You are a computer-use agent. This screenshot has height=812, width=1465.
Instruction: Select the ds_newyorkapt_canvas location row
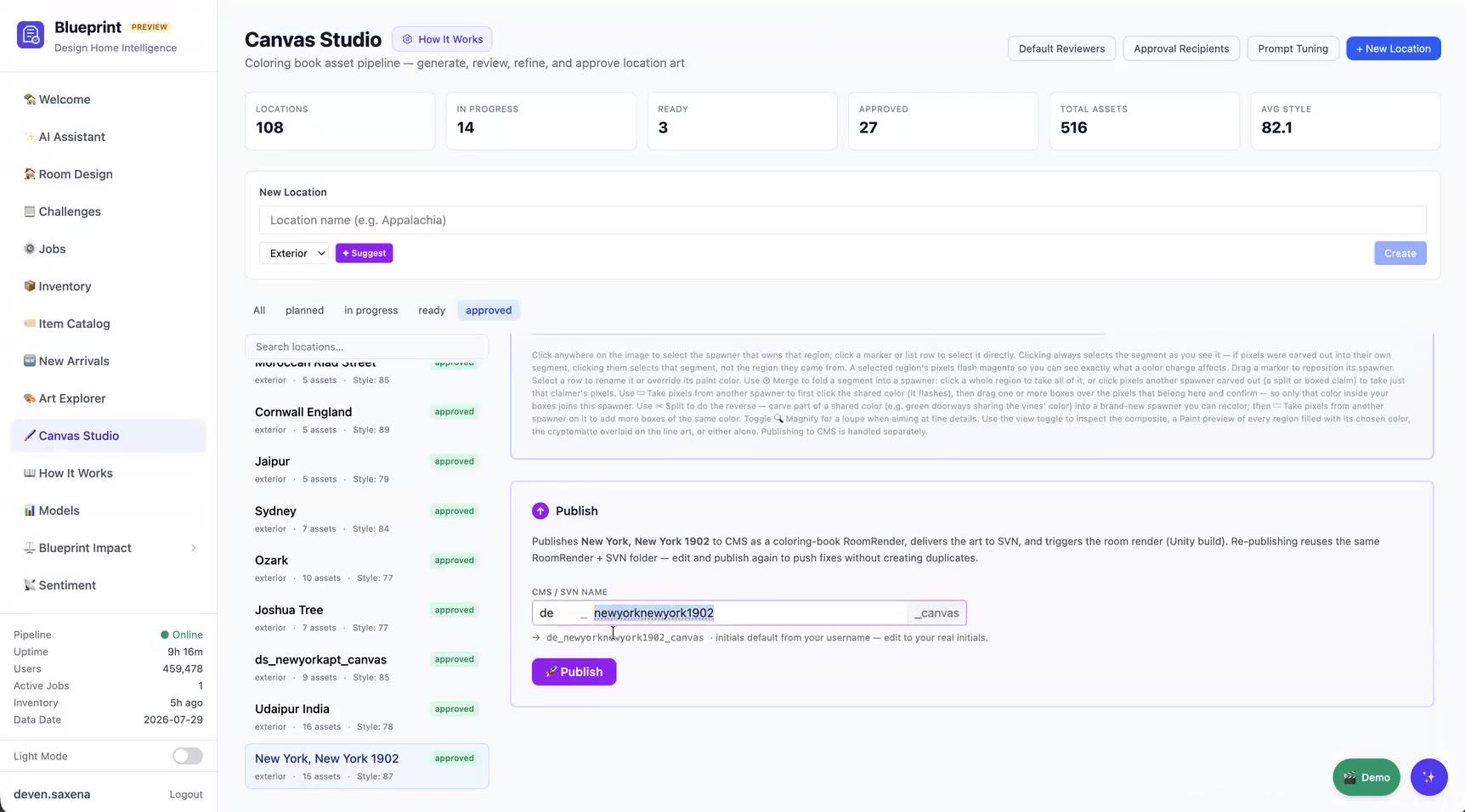coord(366,668)
